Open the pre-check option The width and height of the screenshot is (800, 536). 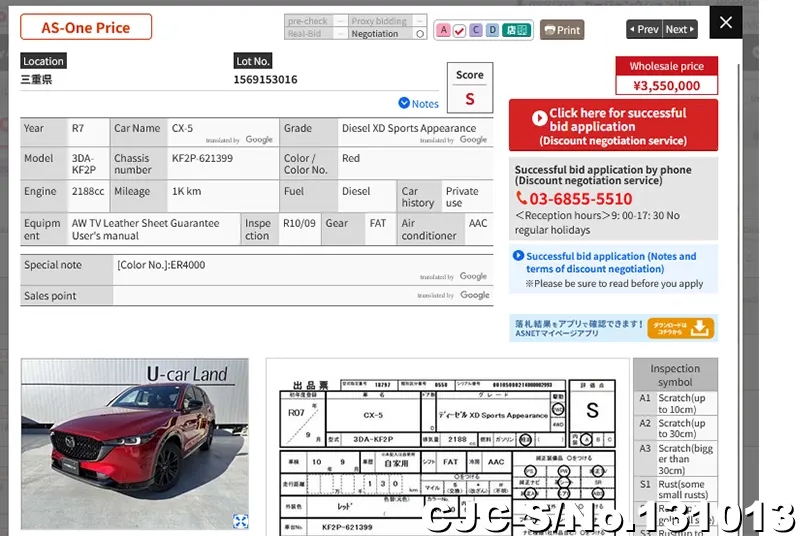pos(308,21)
